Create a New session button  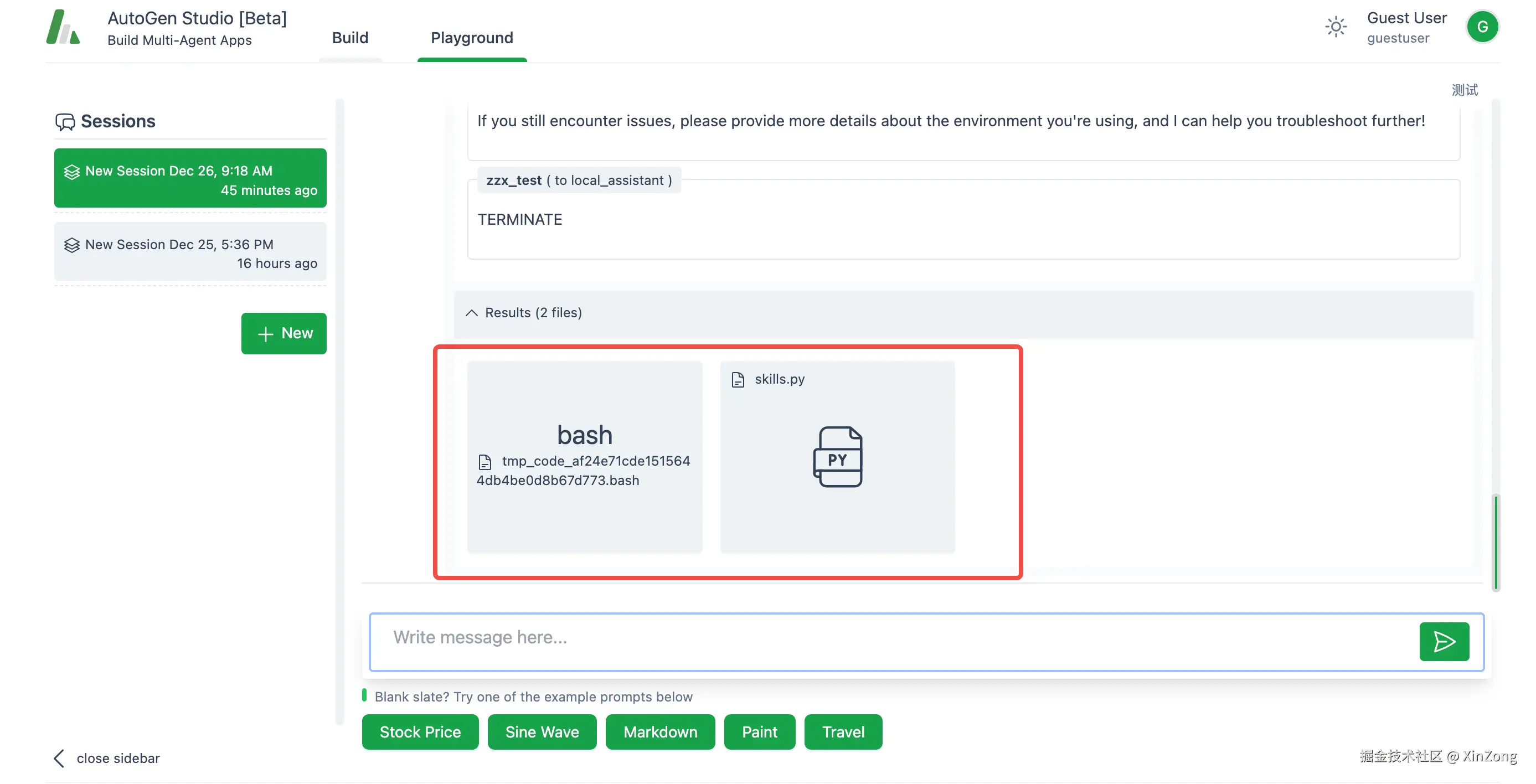284,333
